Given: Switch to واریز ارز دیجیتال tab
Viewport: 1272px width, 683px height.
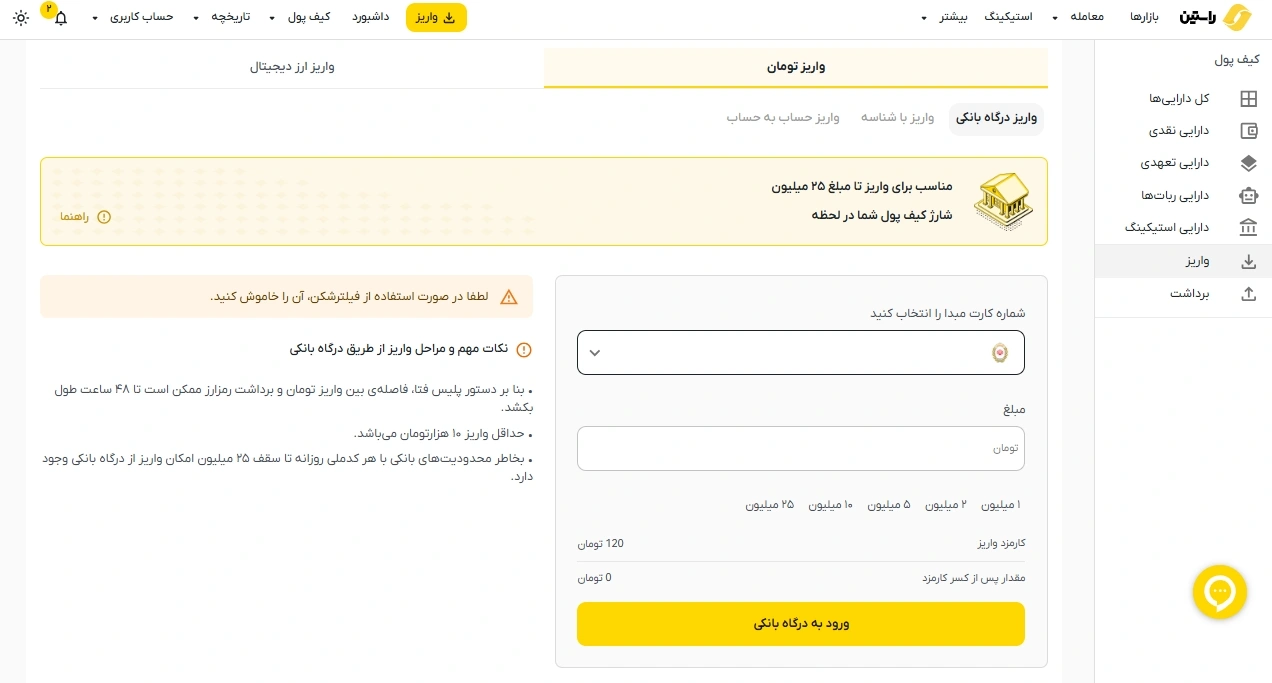Looking at the screenshot, I should [x=292, y=67].
